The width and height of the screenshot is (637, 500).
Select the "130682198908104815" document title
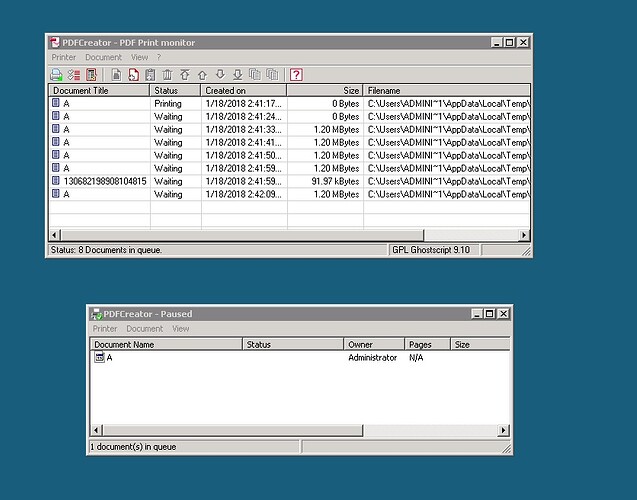click(x=105, y=181)
